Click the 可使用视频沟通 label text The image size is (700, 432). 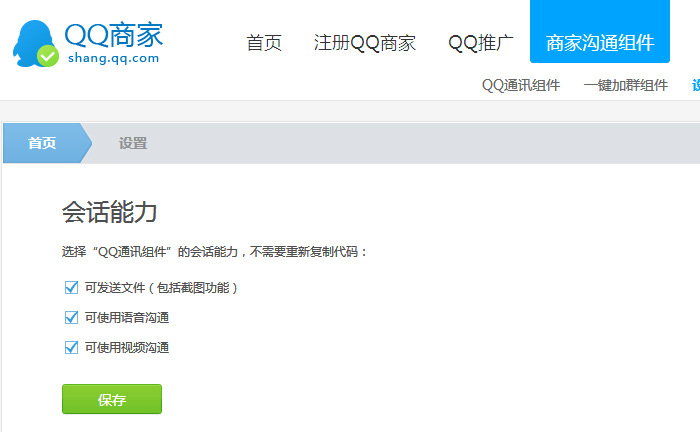(127, 348)
